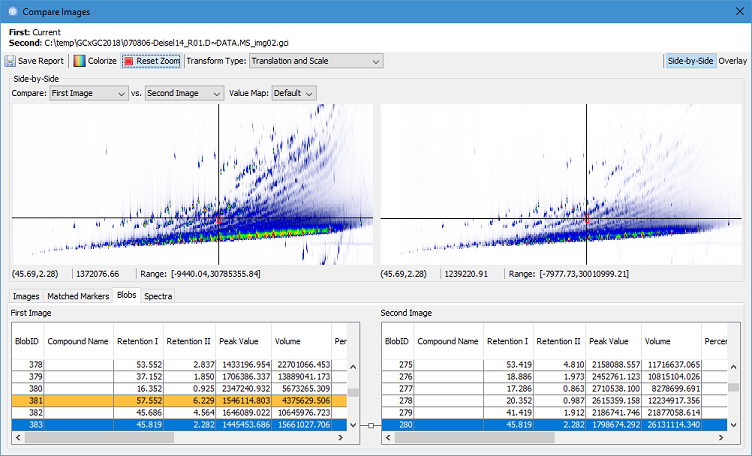Expand the First Image compare dropdown
Viewport: 752px width, 456px height.
(x=88, y=93)
